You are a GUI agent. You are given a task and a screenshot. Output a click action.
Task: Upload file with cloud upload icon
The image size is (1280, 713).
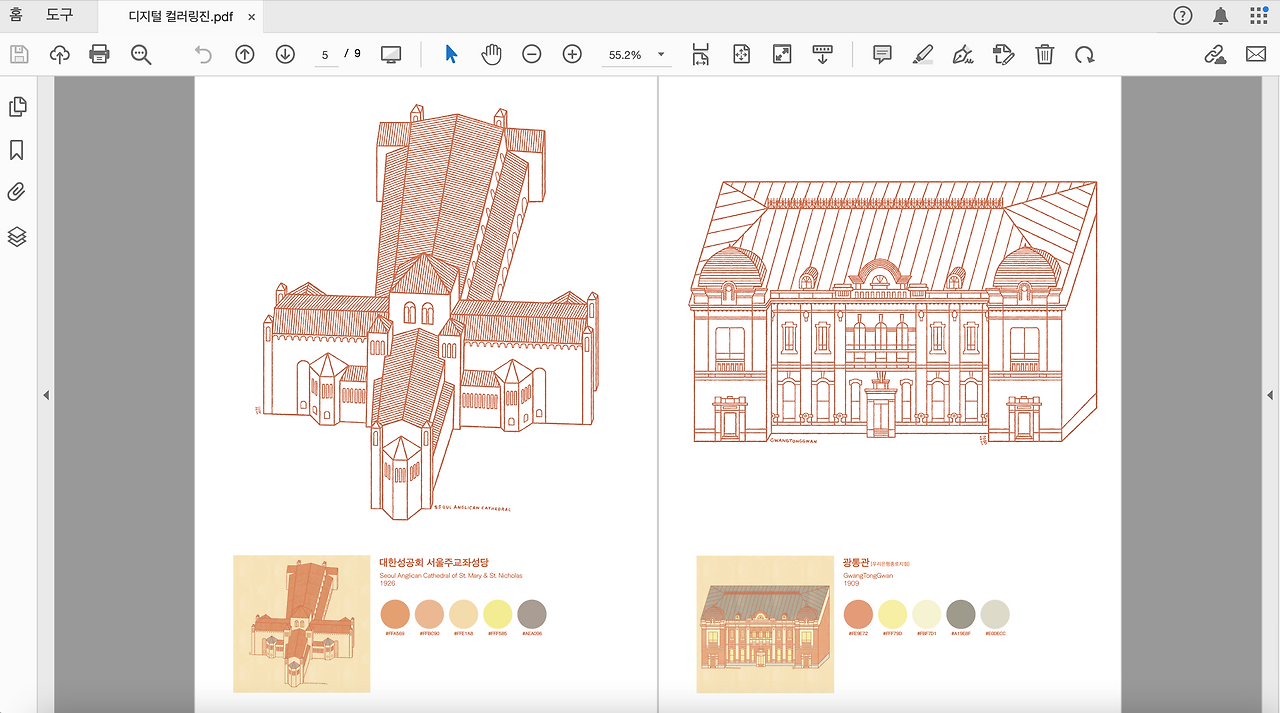click(x=60, y=54)
